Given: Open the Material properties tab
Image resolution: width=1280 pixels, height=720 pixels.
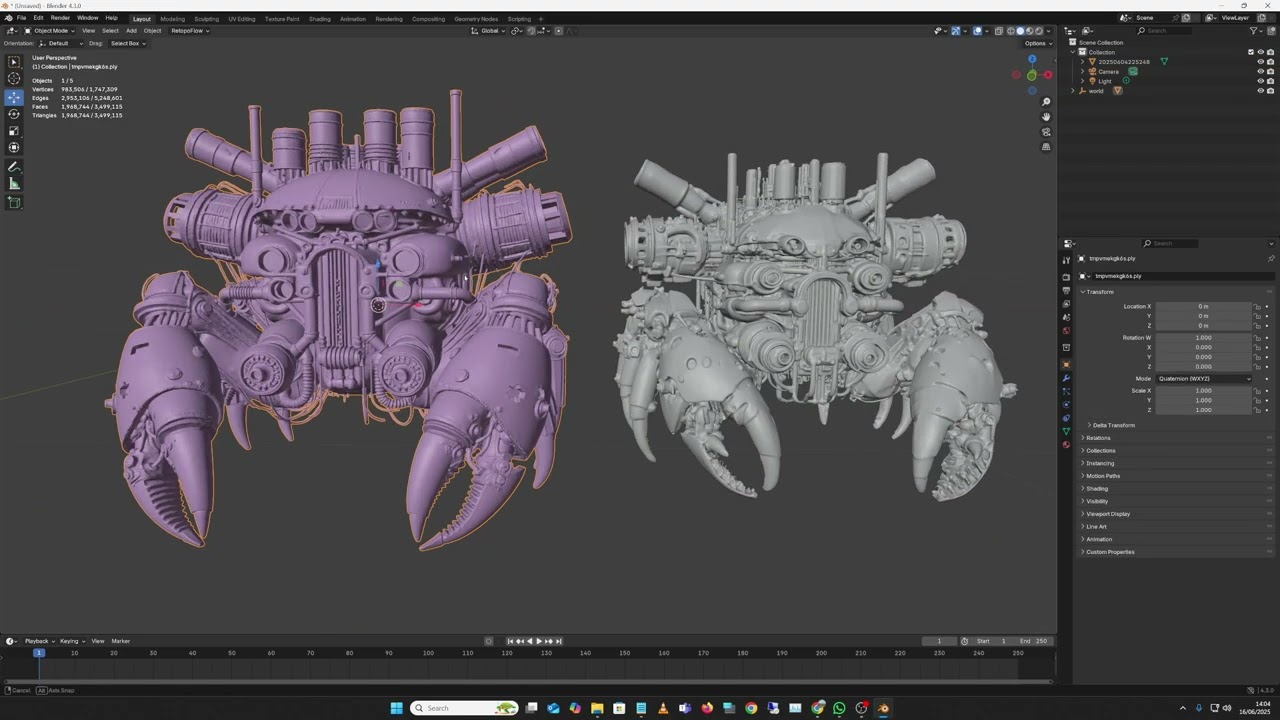Looking at the screenshot, I should 1066,445.
